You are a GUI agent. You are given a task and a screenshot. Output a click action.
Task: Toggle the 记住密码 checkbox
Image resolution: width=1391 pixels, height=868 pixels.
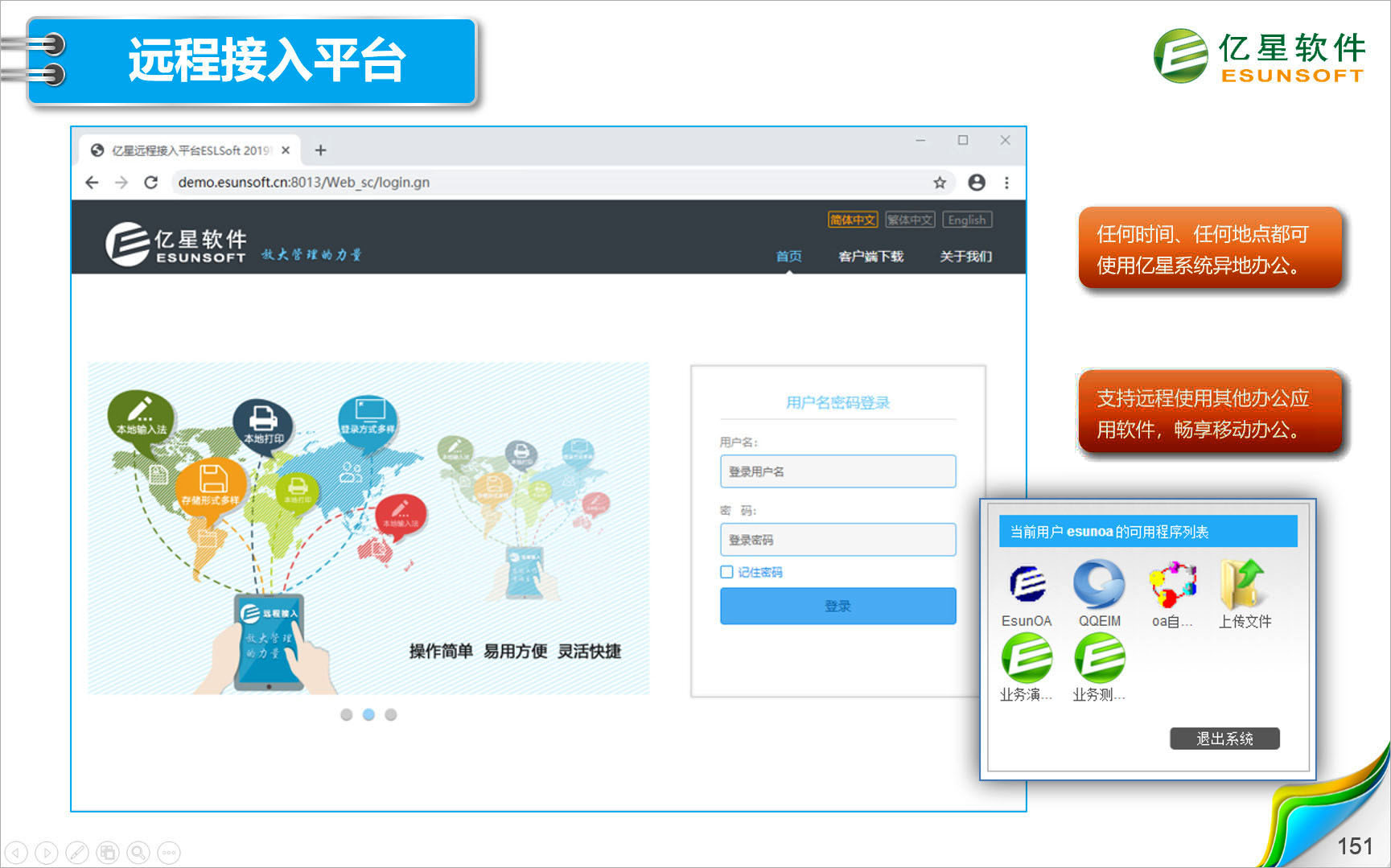(726, 572)
